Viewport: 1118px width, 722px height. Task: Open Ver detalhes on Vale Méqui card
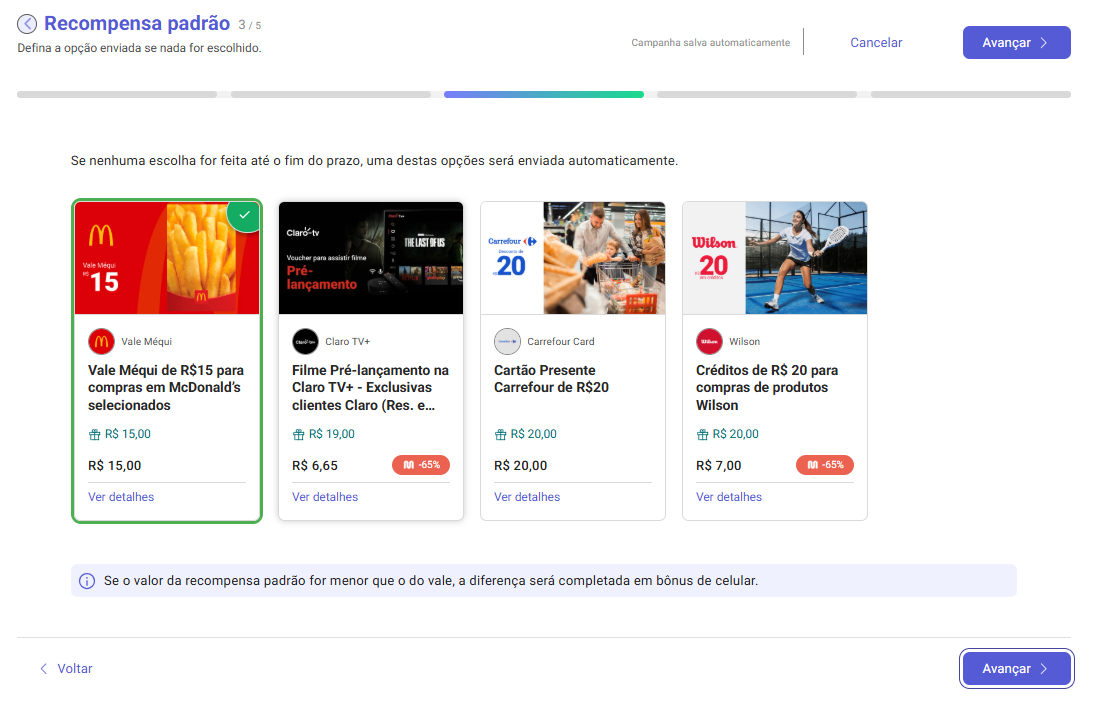coord(121,497)
